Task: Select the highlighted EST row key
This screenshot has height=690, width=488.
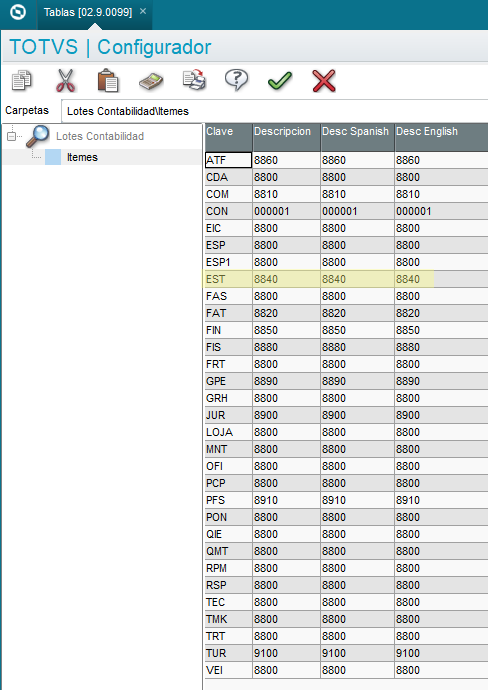Action: (x=228, y=279)
